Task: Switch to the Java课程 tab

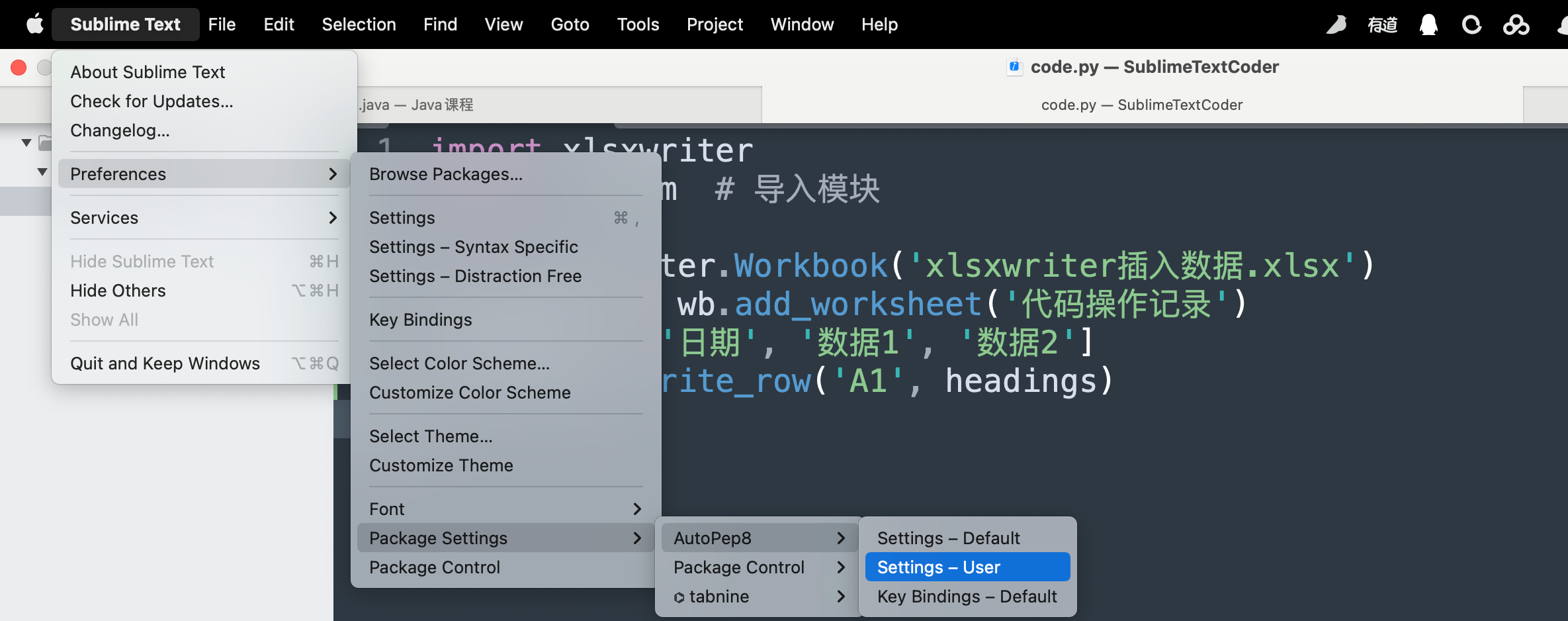Action: 559,105
